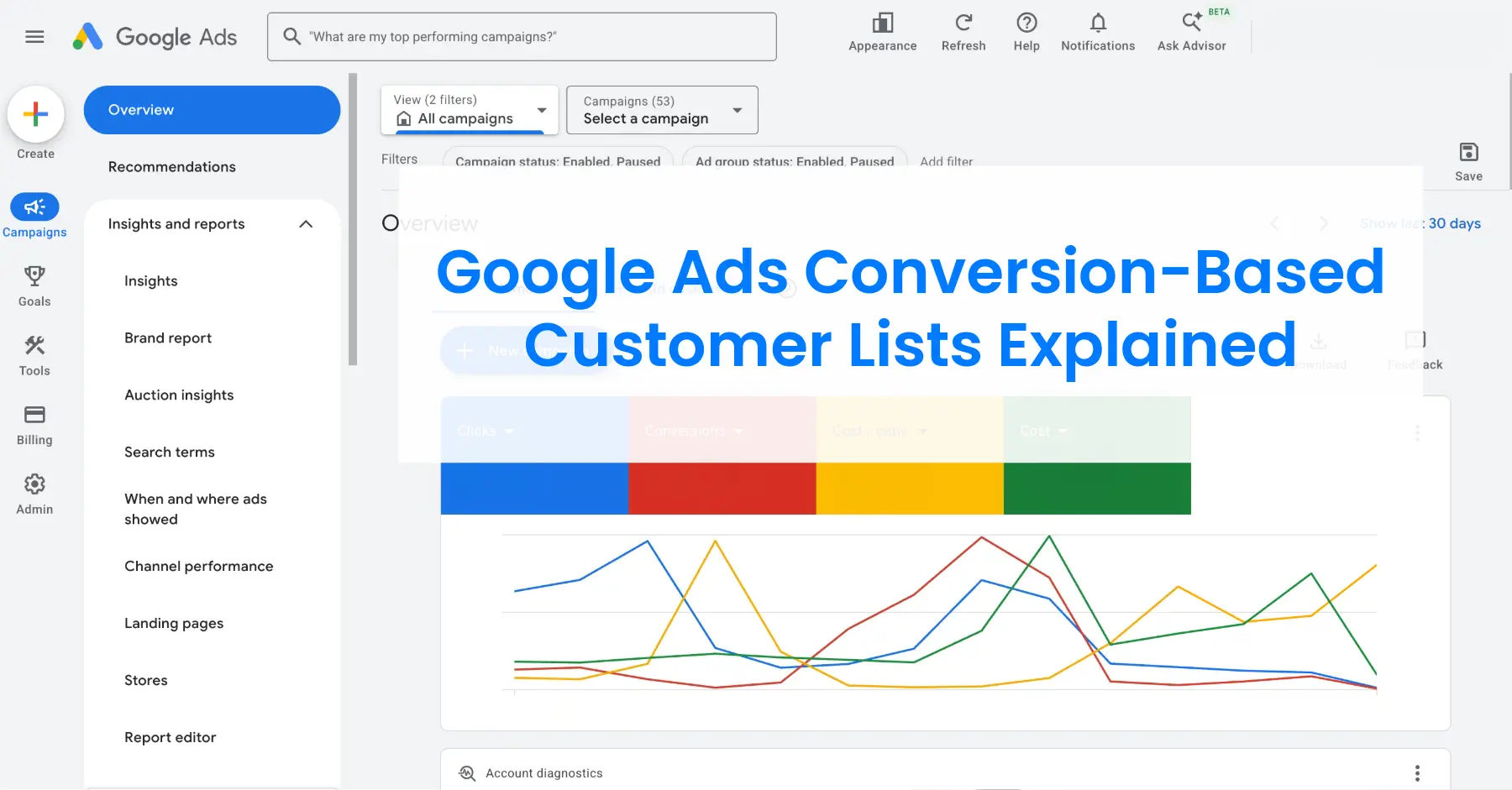Open the Goals section
The width and height of the screenshot is (1512, 790).
[x=34, y=285]
